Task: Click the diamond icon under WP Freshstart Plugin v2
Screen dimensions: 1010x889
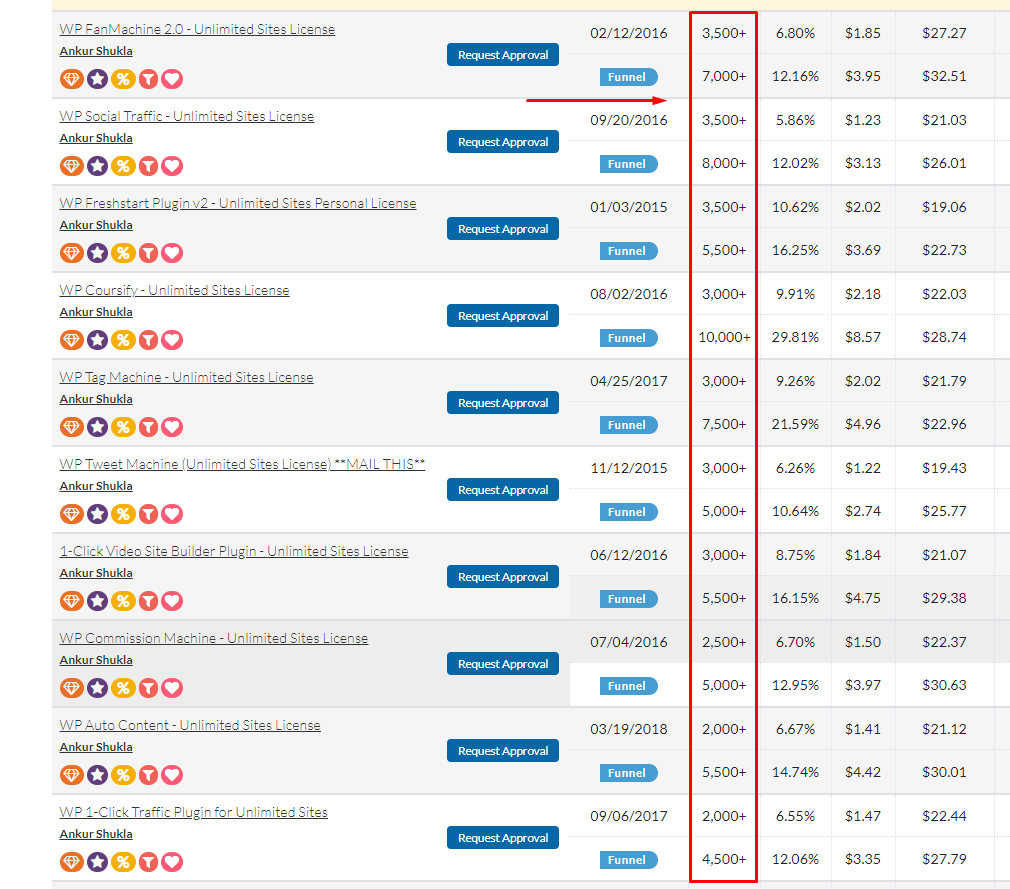Action: pos(71,253)
